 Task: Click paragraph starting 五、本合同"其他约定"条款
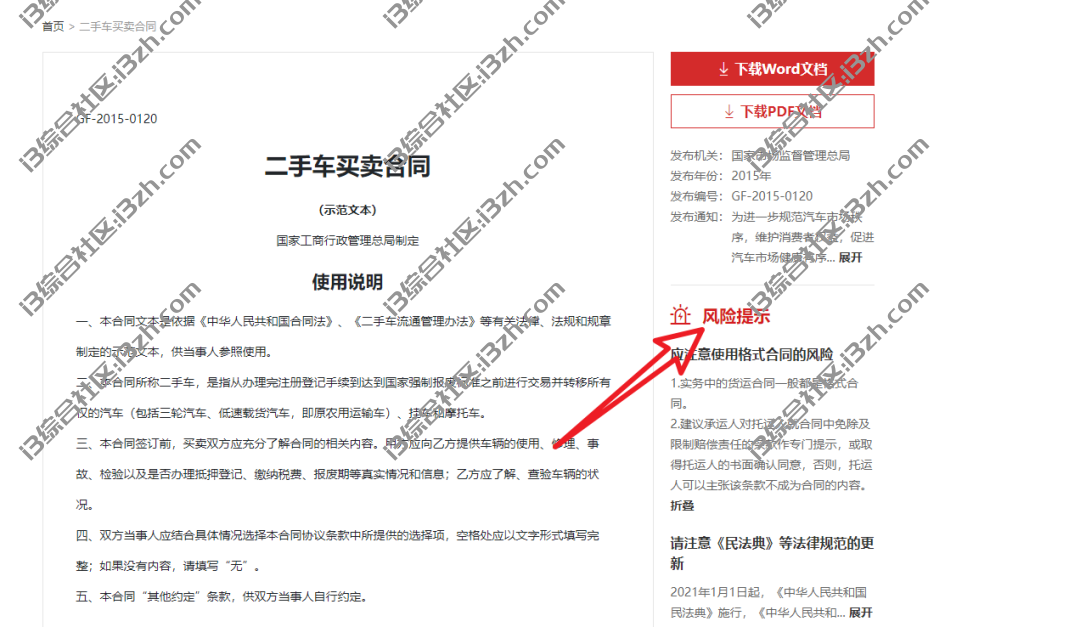222,597
